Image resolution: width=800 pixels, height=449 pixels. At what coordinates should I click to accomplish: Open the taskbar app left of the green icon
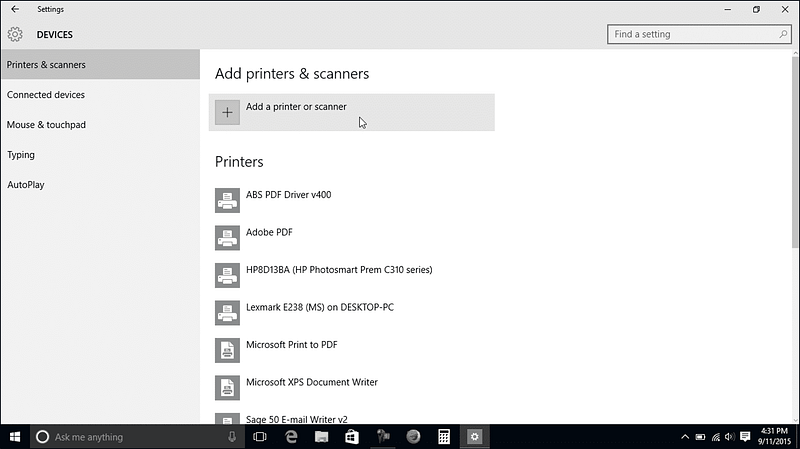(383, 437)
